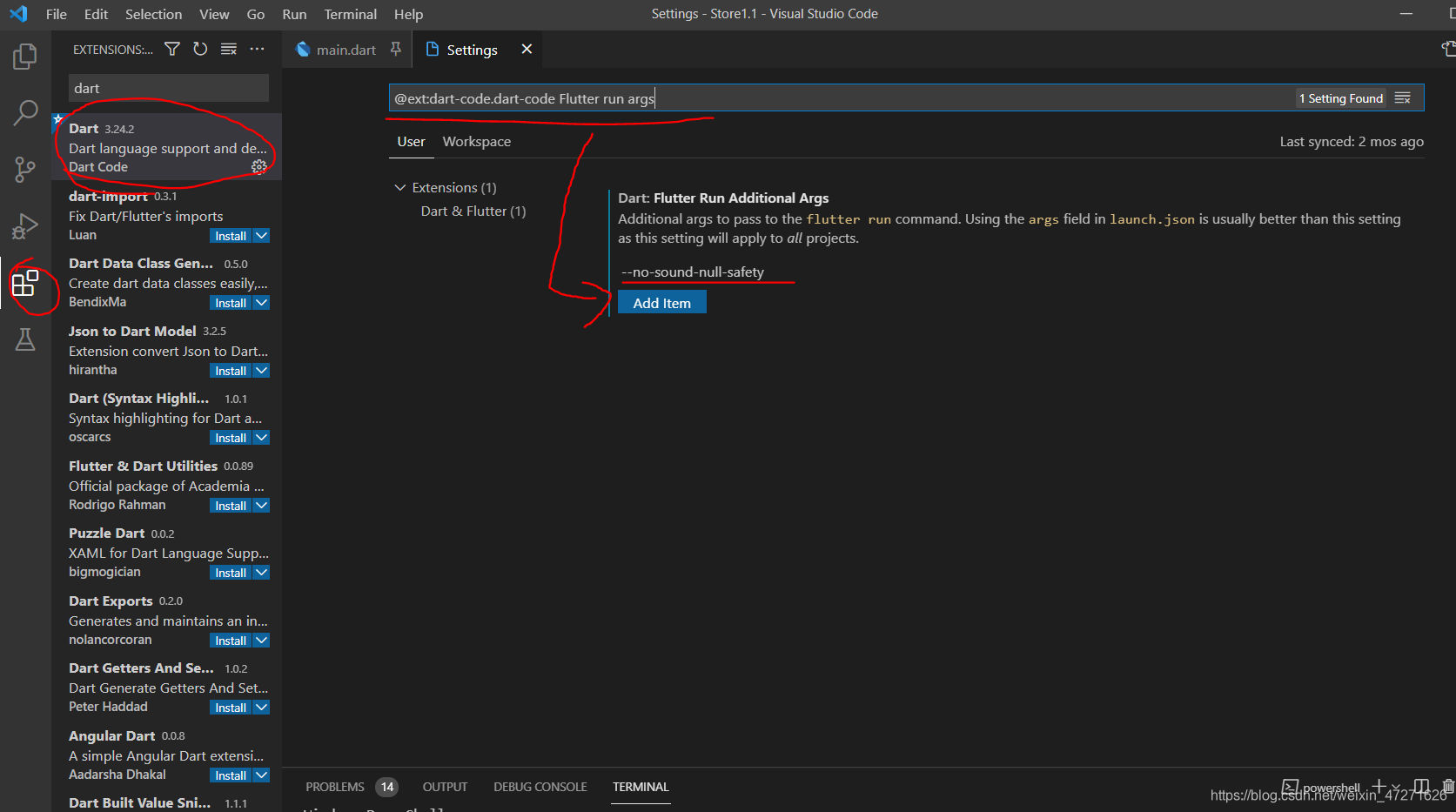1456x812 pixels.
Task: Open the File menu
Action: click(56, 14)
